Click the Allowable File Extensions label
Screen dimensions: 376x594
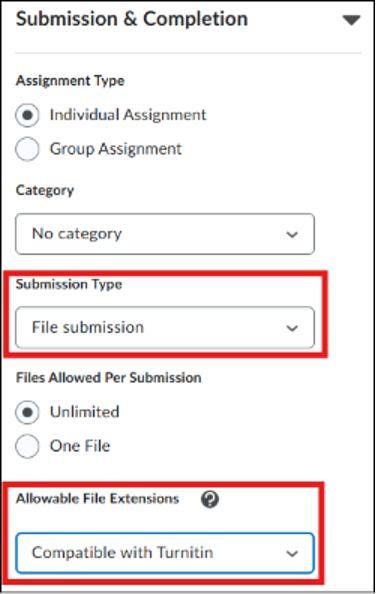click(x=97, y=499)
